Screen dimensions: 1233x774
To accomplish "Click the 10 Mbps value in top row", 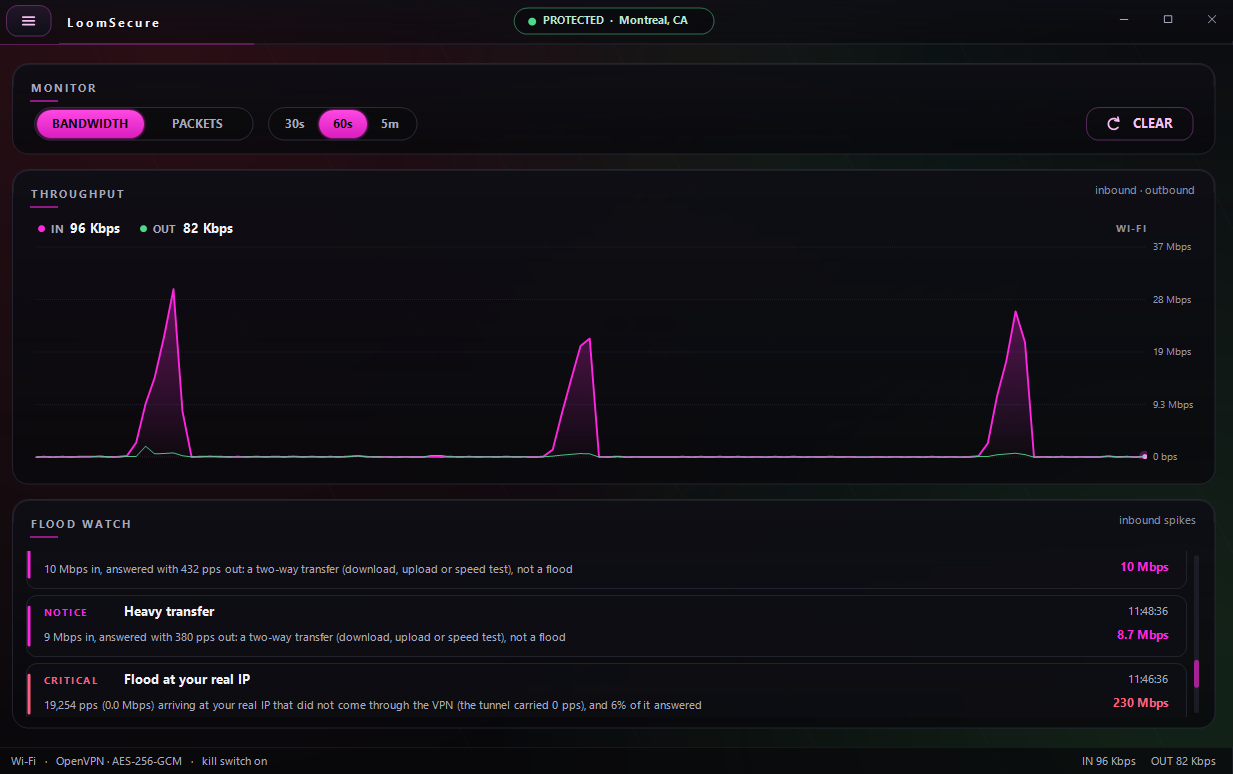I will (x=1144, y=567).
